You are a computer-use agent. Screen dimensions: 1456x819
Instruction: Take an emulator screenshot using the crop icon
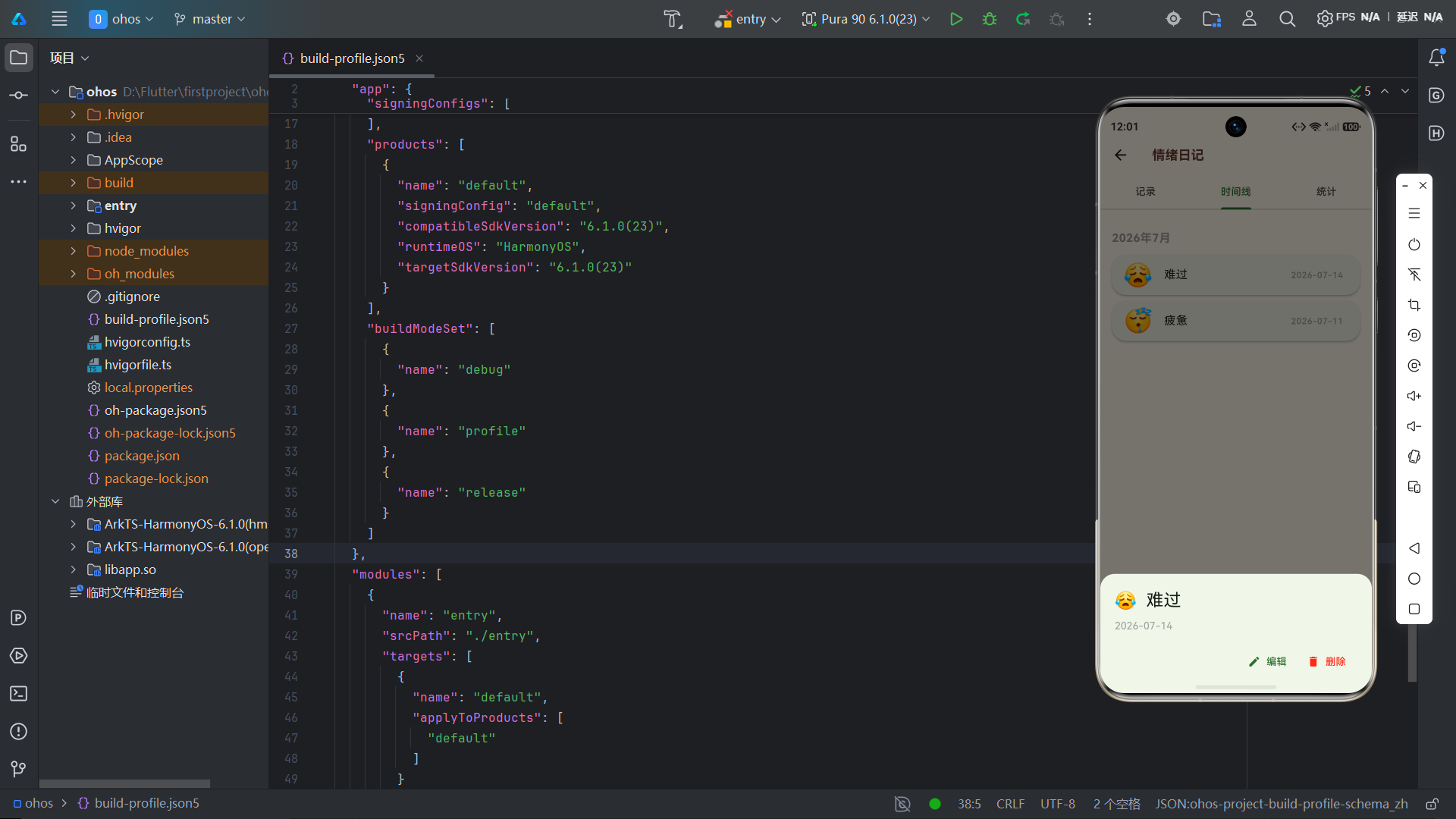1414,305
